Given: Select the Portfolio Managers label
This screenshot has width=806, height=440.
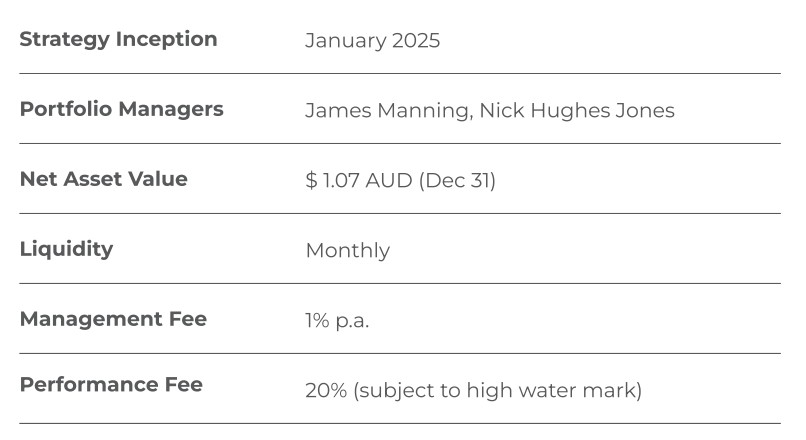Looking at the screenshot, I should click(x=121, y=109).
